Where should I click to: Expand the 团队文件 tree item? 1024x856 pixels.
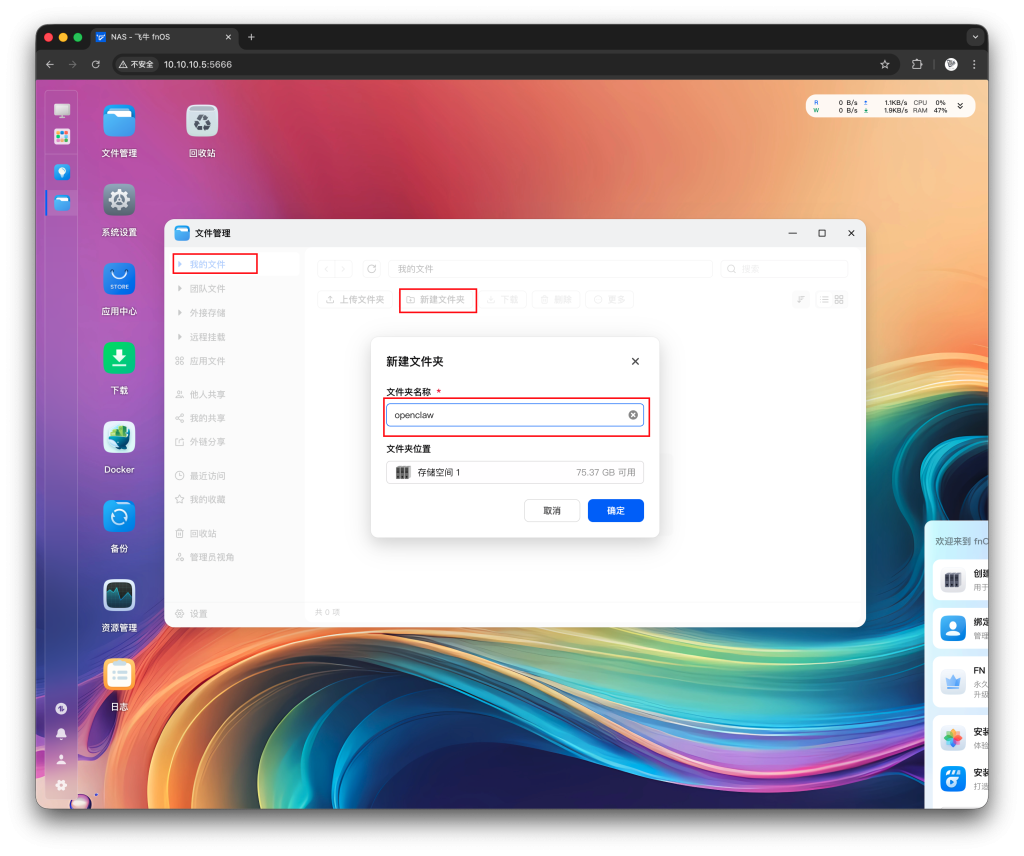[x=180, y=289]
